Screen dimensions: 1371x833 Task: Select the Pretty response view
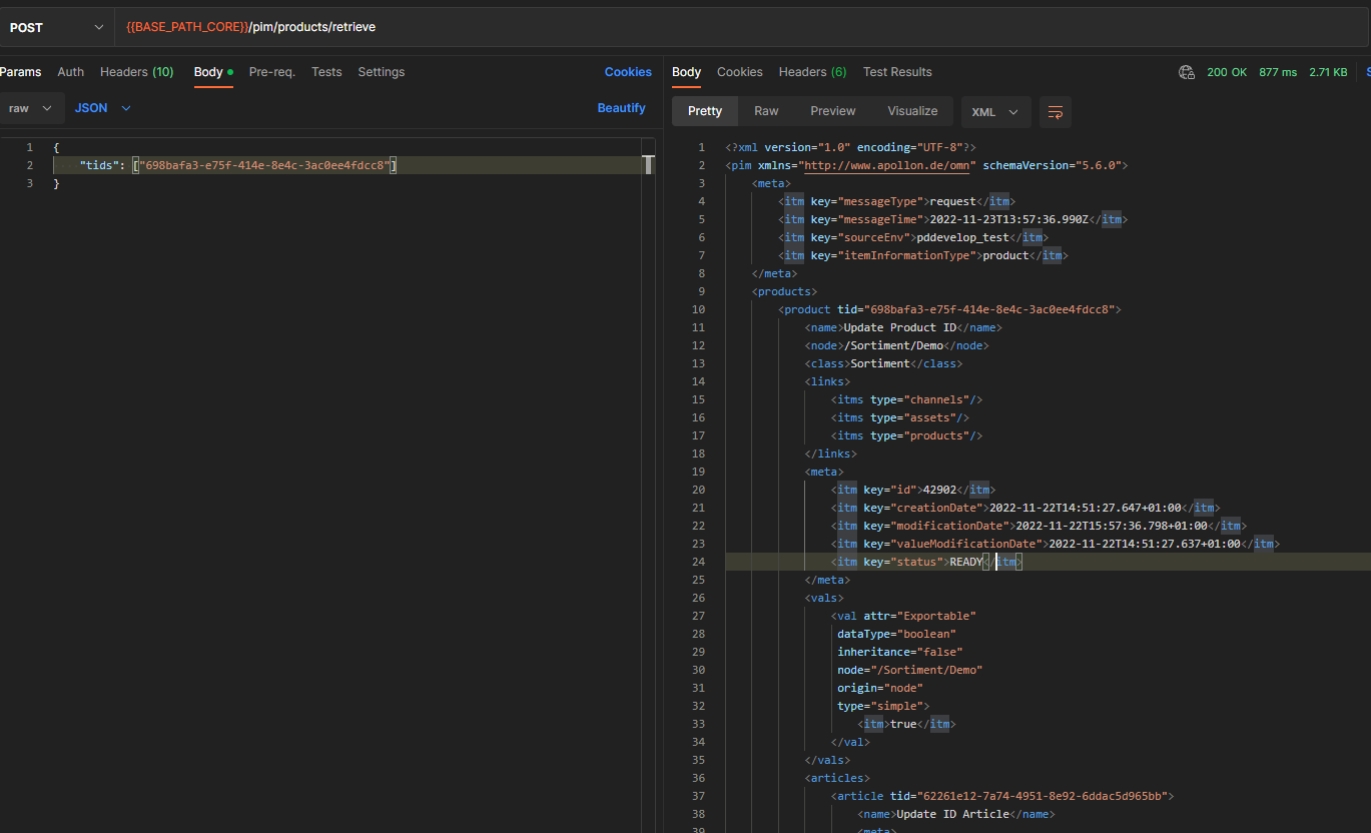(704, 111)
